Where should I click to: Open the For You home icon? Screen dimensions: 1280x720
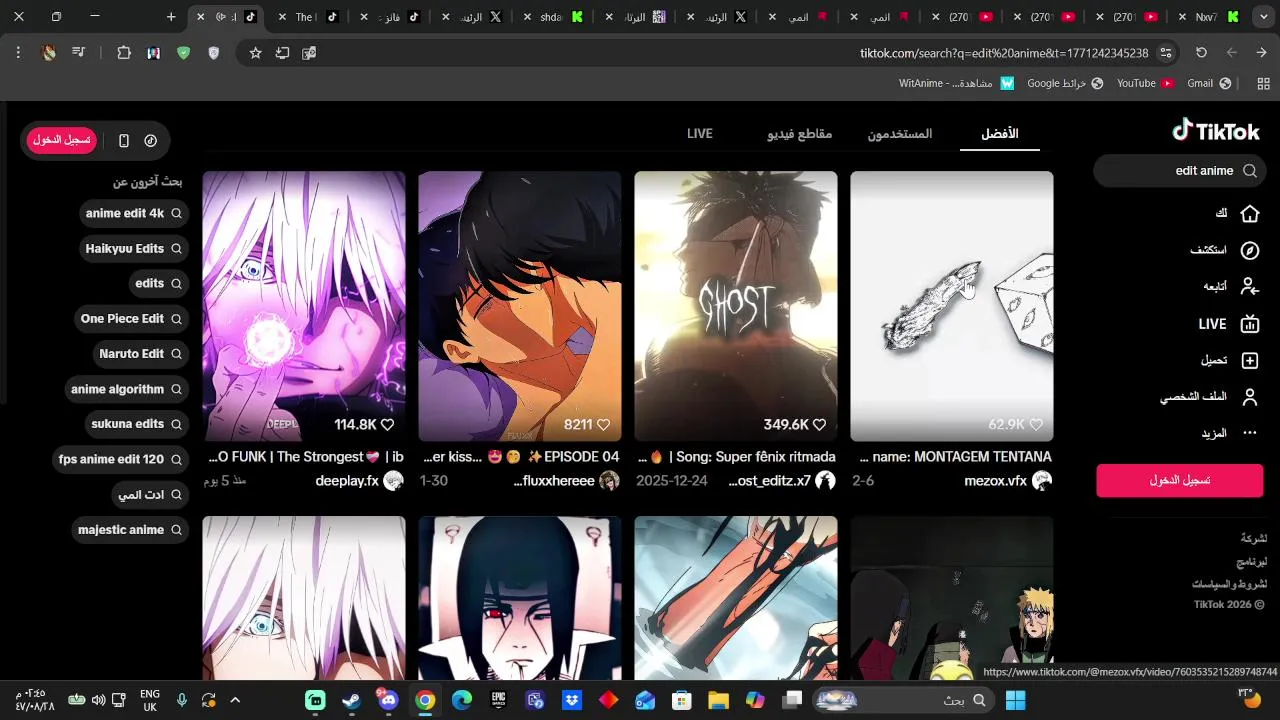[1249, 213]
